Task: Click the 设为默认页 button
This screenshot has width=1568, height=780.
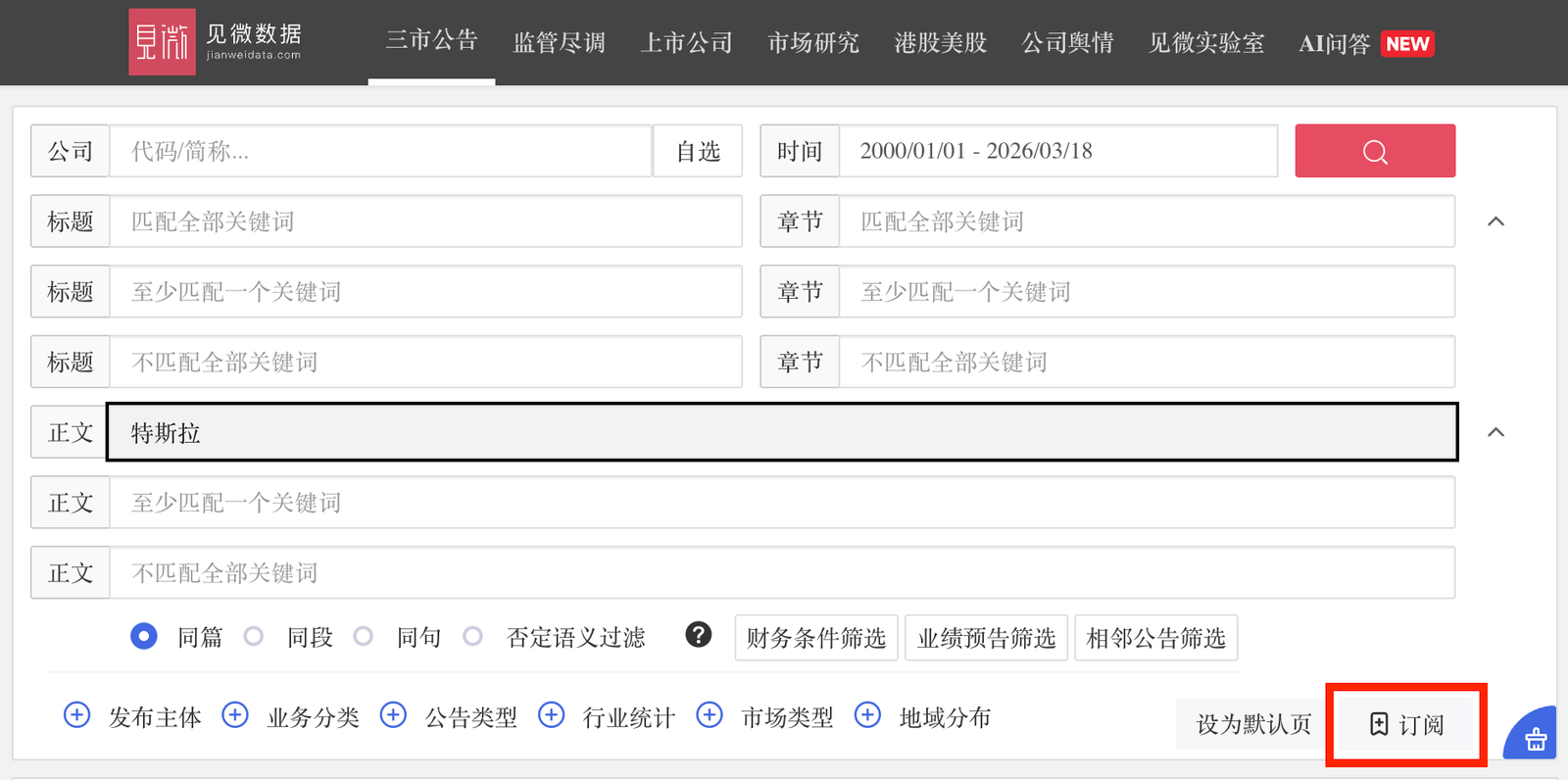Action: click(1253, 724)
